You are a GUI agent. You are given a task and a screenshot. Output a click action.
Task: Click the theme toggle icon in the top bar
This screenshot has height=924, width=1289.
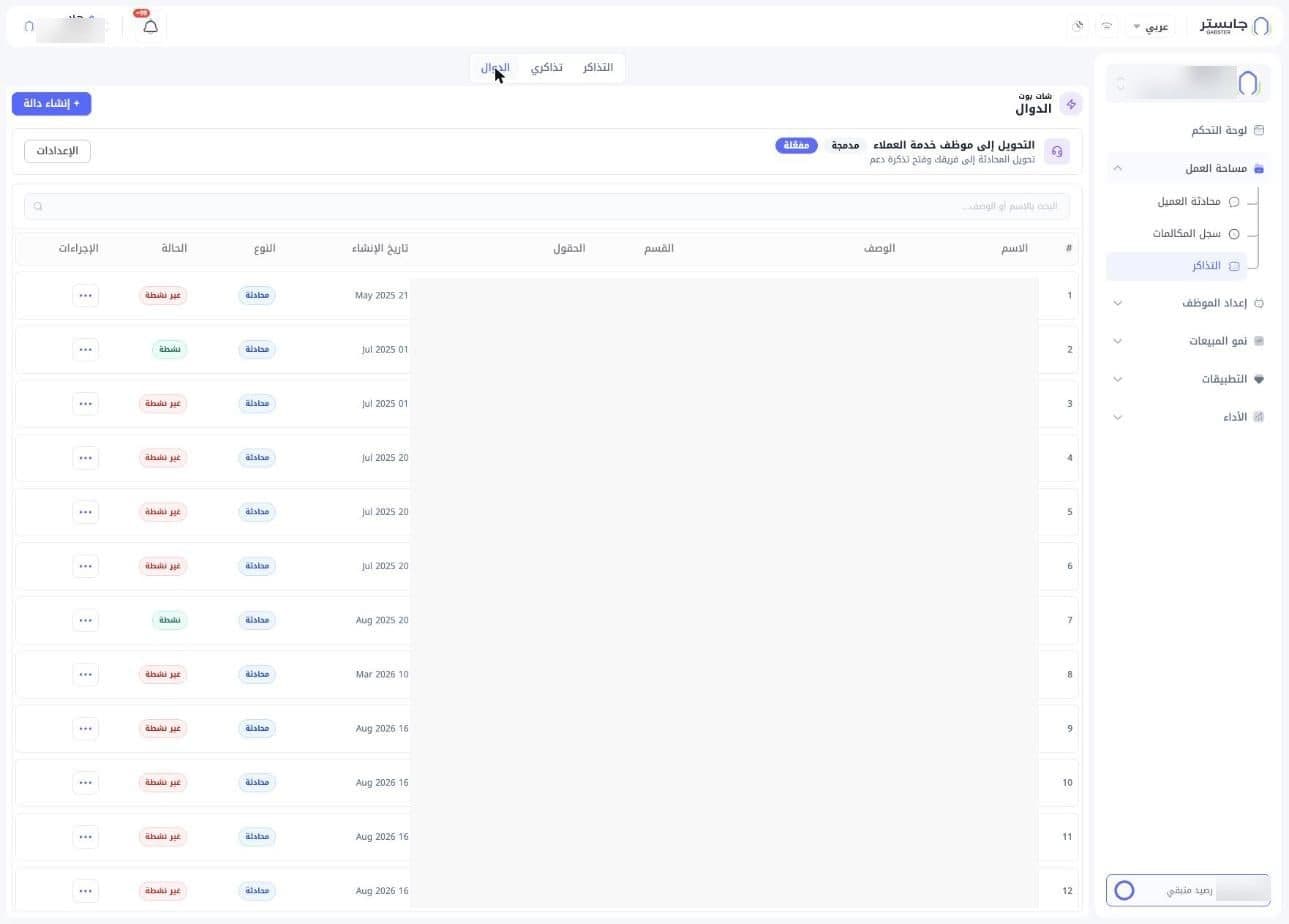[1077, 26]
